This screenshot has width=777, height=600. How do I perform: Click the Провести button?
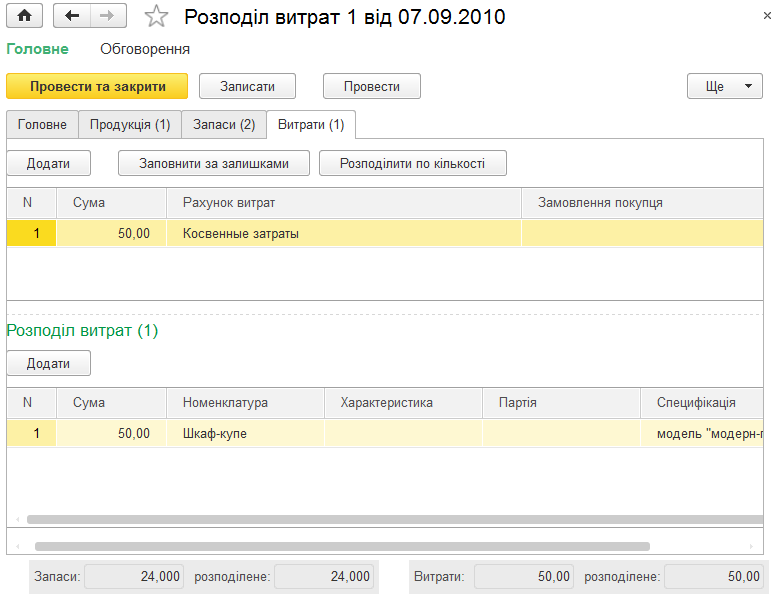[x=372, y=86]
